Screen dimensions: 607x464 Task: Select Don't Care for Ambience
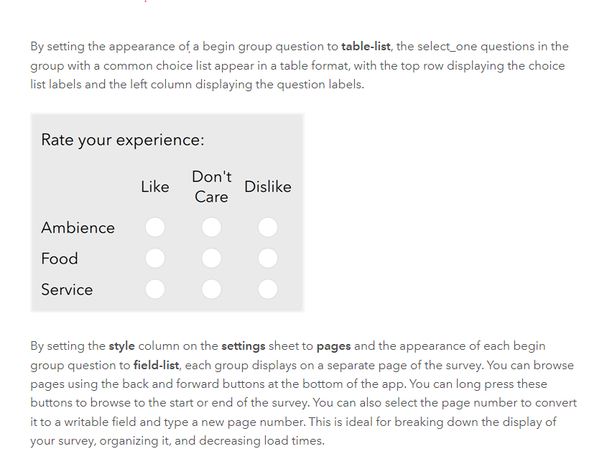[211, 228]
